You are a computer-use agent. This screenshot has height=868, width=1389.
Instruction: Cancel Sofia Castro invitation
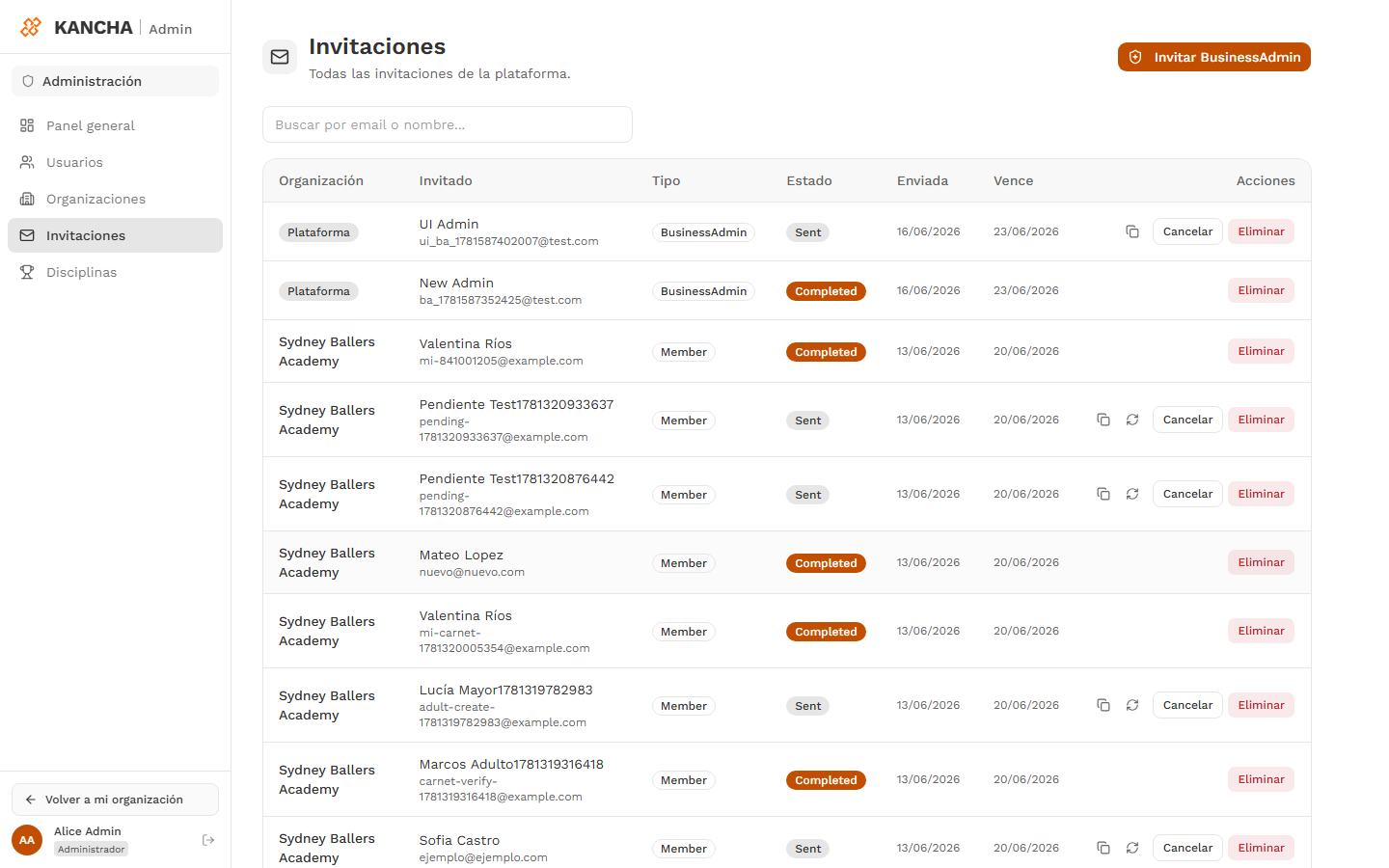click(1187, 848)
